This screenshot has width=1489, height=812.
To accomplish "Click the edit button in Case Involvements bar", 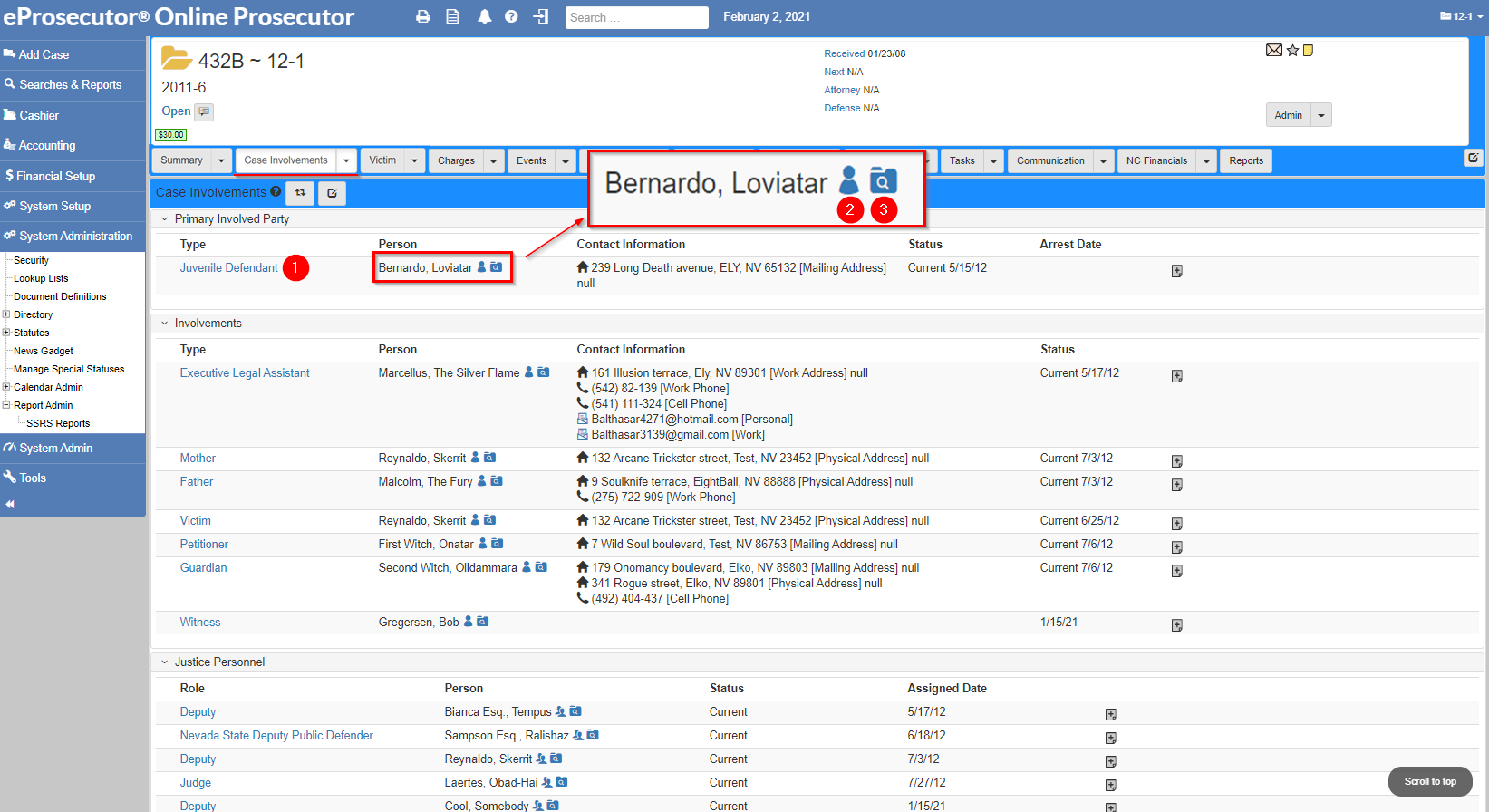I will 333,192.
